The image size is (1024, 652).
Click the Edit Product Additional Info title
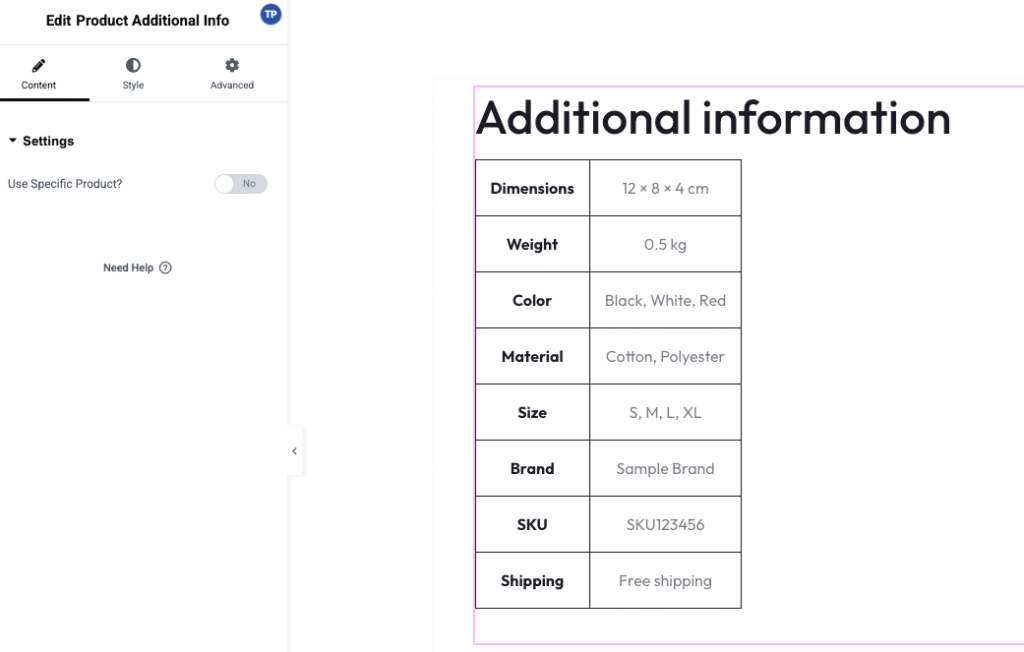point(138,21)
